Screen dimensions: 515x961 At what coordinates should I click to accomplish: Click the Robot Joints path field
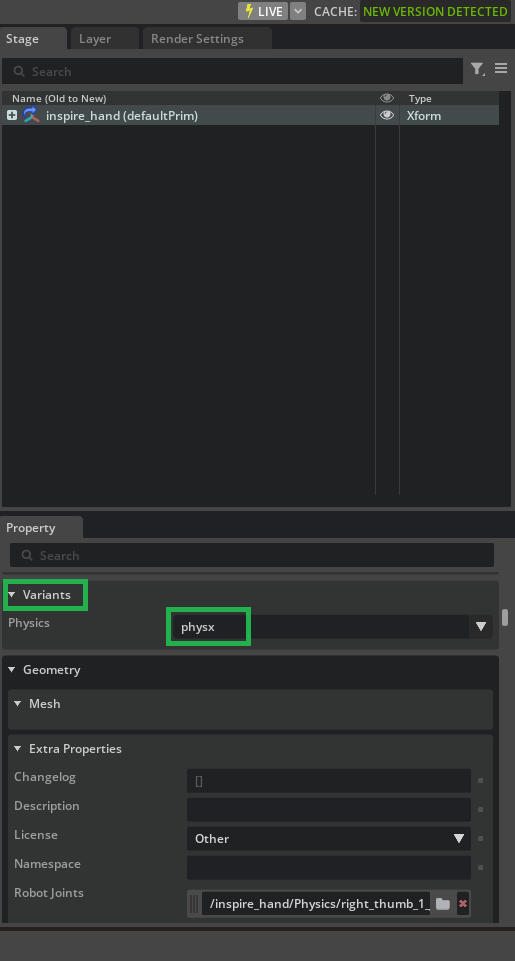316,904
